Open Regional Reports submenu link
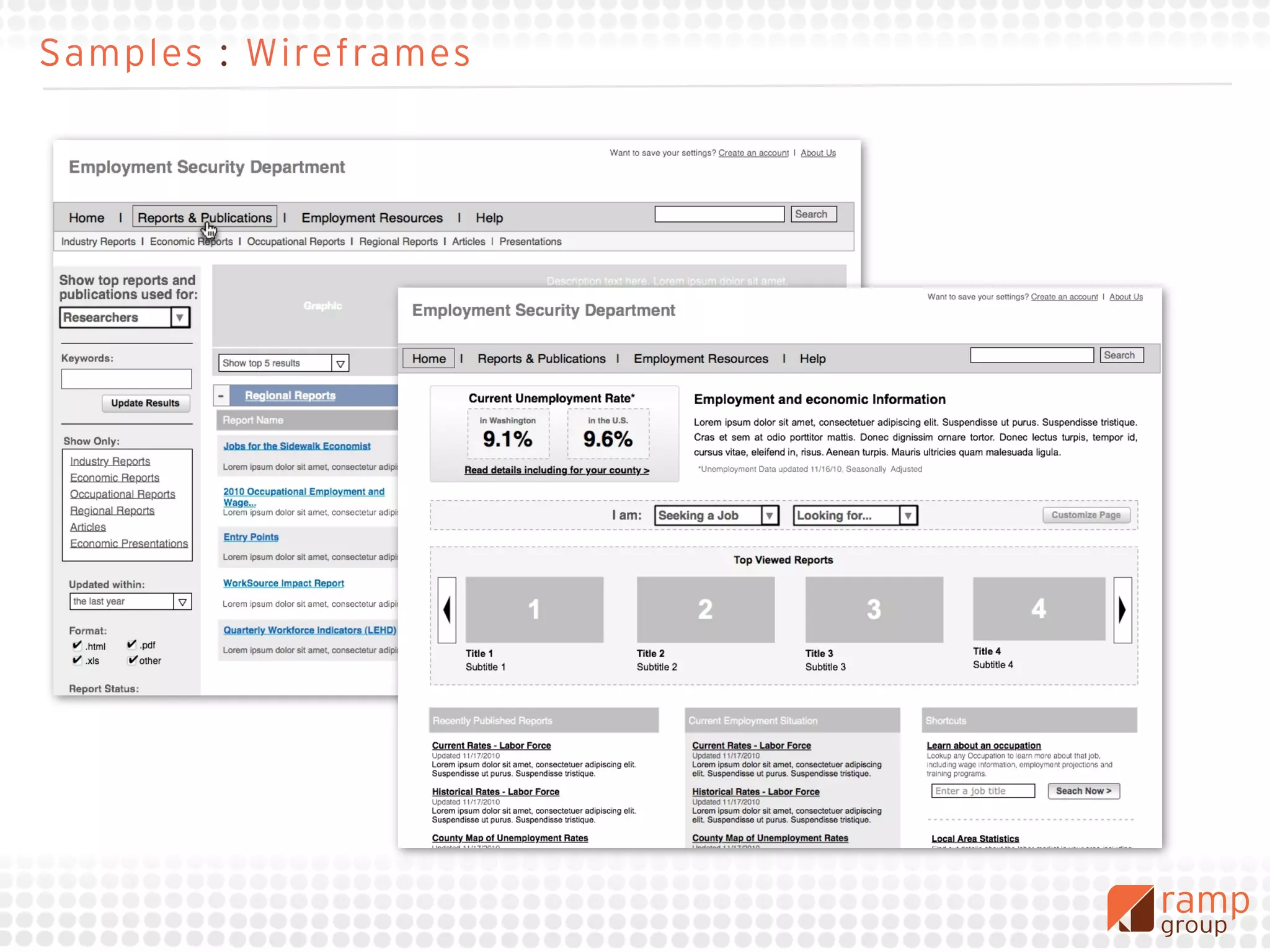Screen dimensions: 1270x952 coord(398,242)
